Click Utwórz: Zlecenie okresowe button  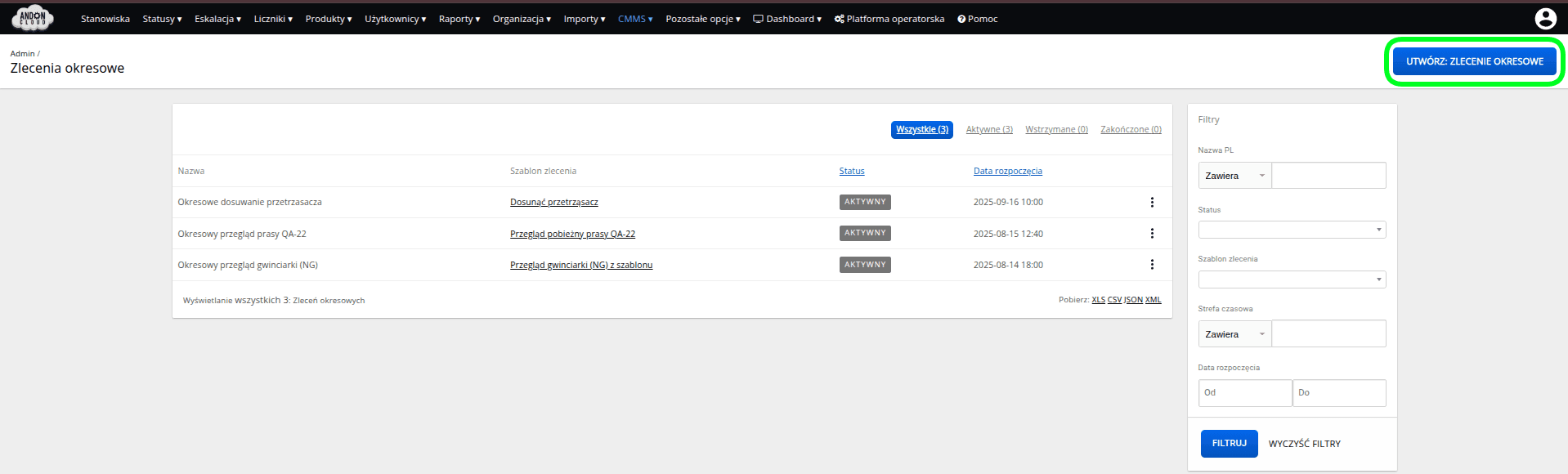point(1474,61)
